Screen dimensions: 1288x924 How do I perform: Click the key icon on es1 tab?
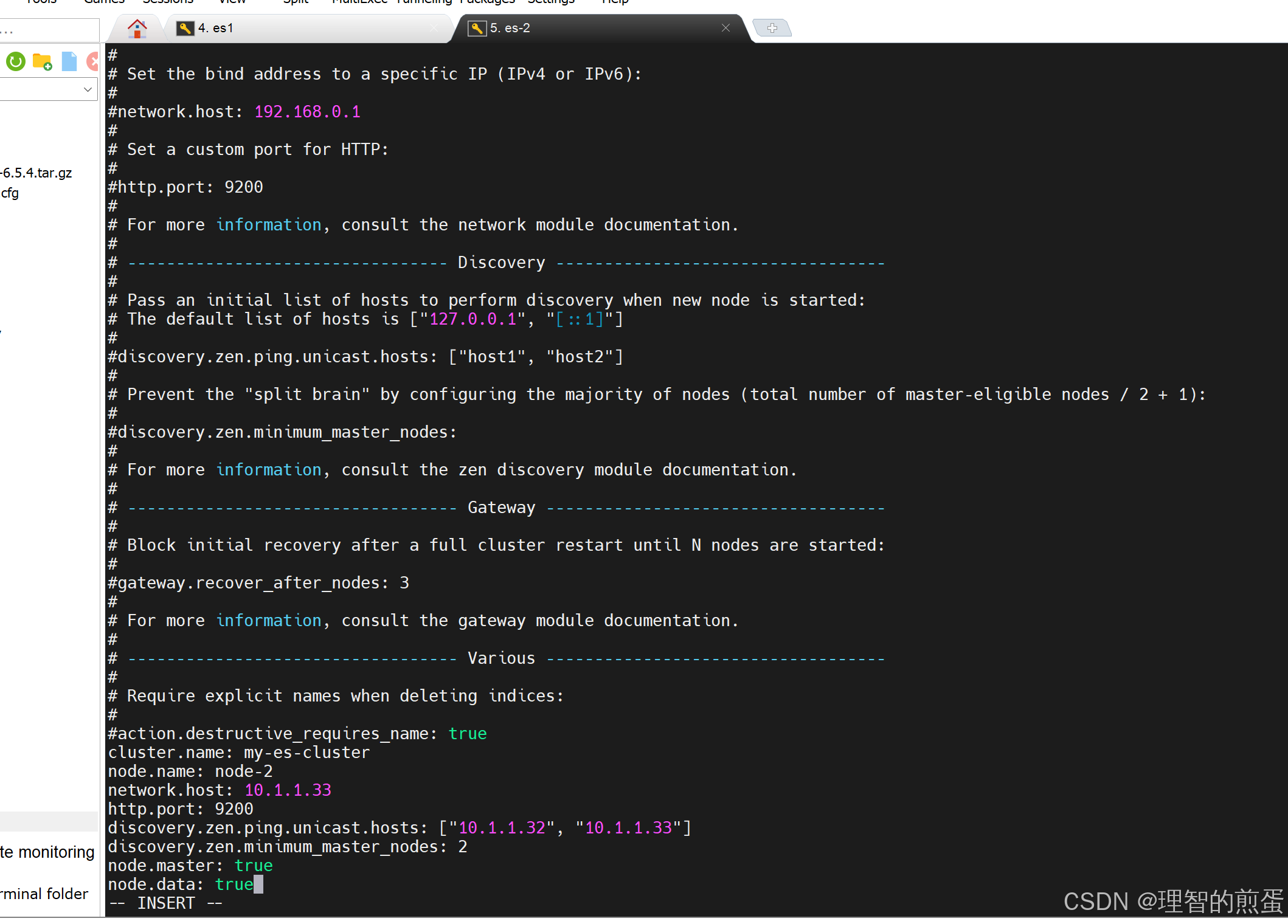185,29
